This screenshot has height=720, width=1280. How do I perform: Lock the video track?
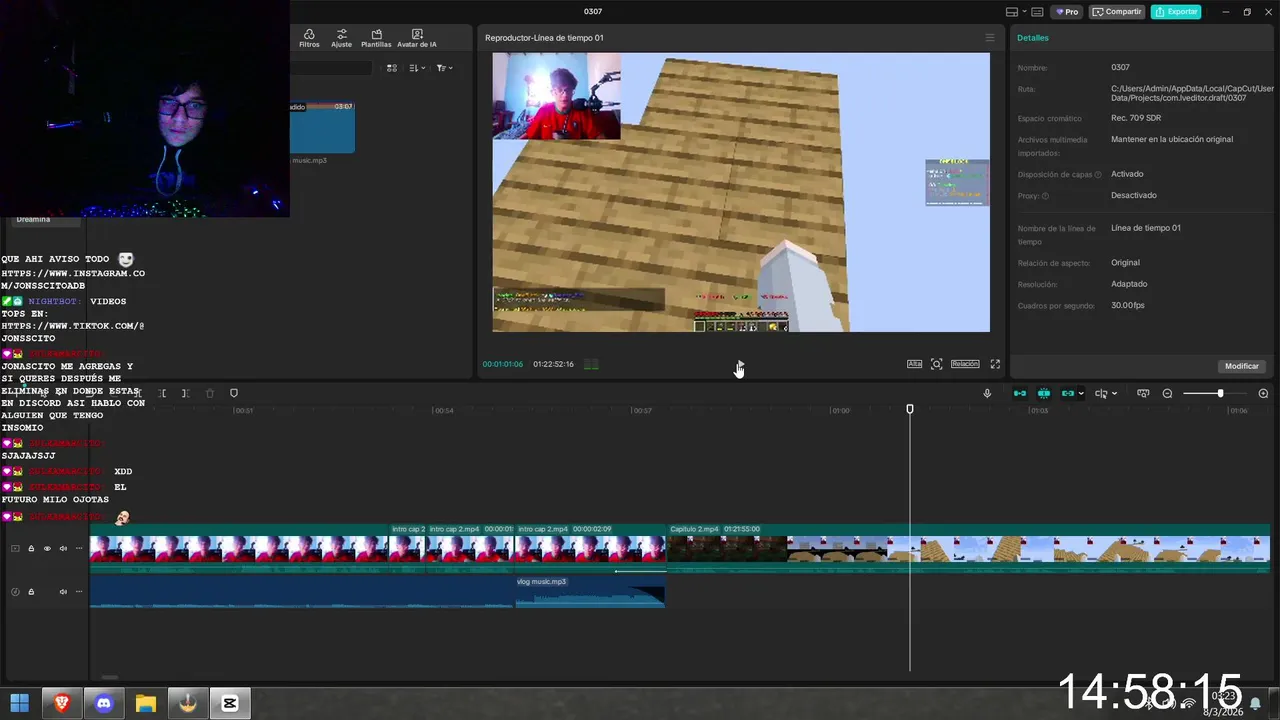click(31, 548)
